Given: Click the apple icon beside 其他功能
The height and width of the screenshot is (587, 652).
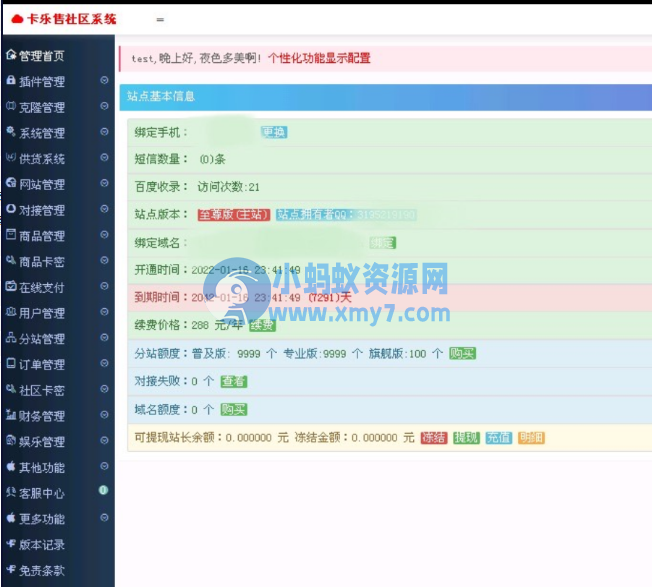Looking at the screenshot, I should tap(11, 466).
